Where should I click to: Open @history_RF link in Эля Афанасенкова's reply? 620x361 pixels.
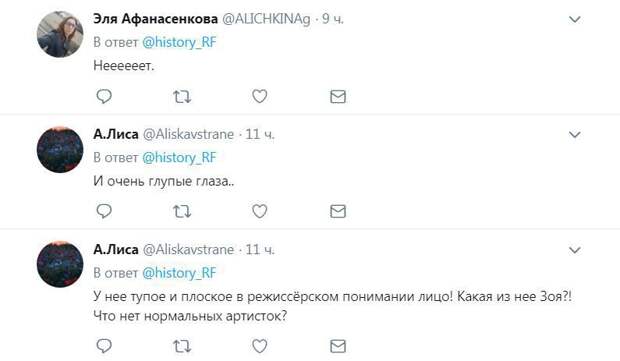[x=179, y=42]
